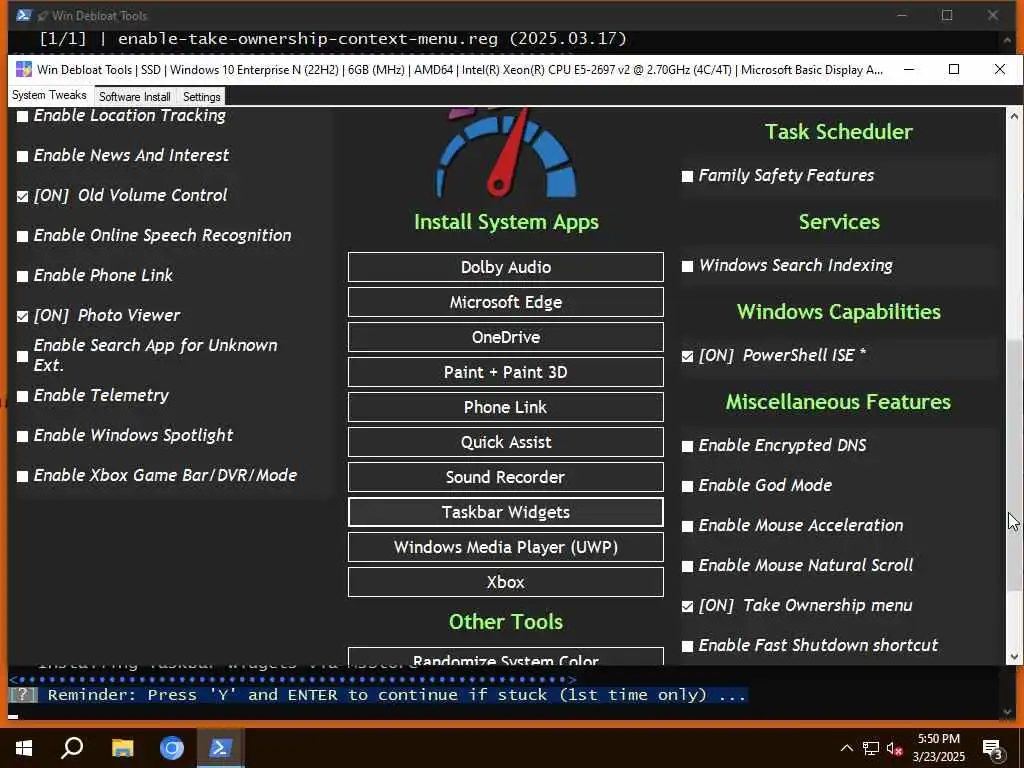Tick Enable Phone Link checkbox

click(x=23, y=276)
